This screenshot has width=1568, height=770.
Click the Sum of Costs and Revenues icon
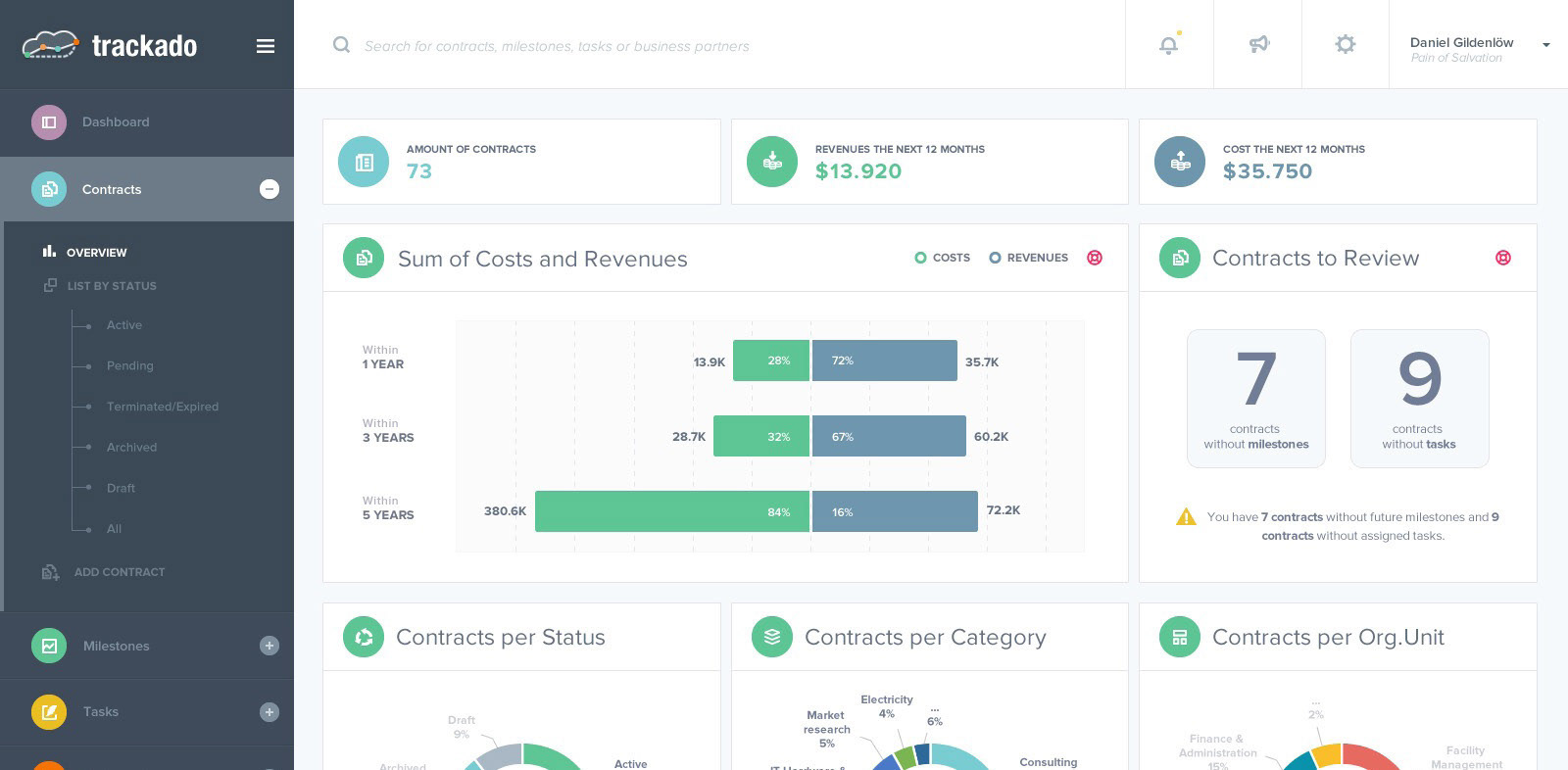pos(364,258)
